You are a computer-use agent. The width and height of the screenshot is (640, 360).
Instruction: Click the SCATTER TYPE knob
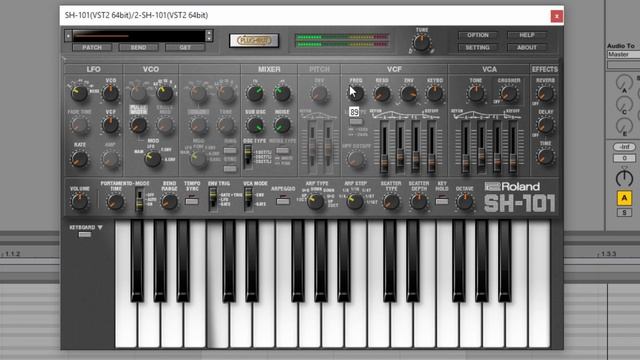tap(391, 202)
